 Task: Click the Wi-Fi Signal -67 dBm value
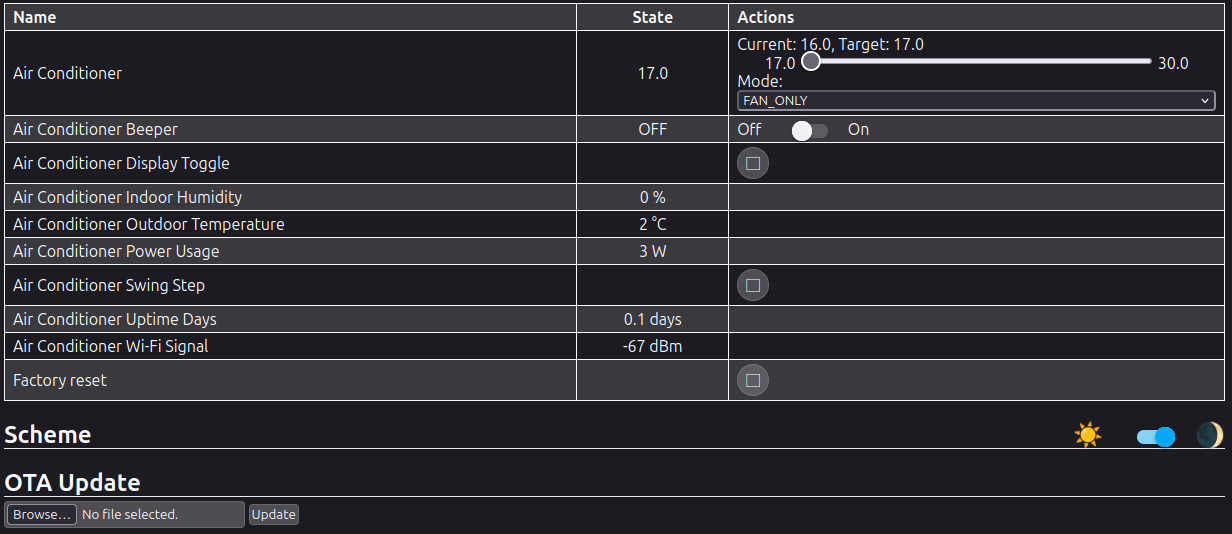pos(652,347)
